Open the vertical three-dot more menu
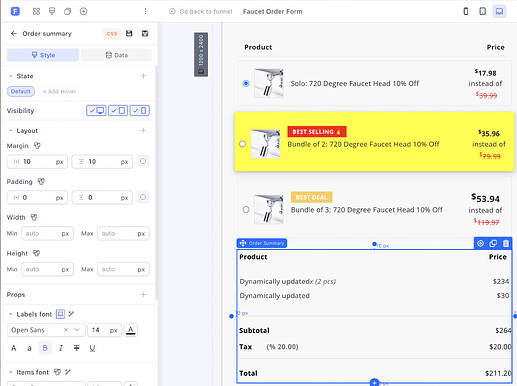This screenshot has width=517, height=386. 145,11
